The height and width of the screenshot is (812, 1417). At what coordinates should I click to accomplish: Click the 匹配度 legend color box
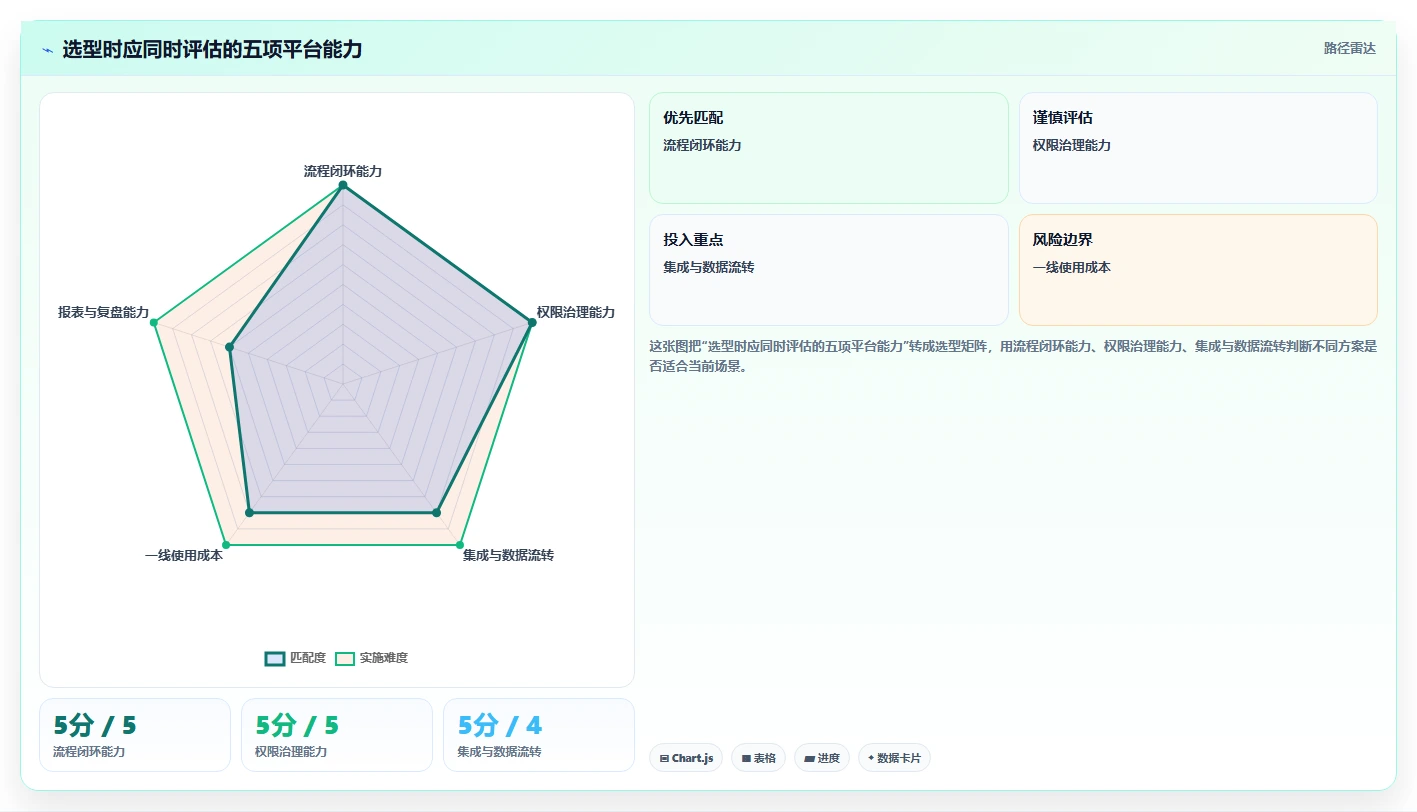(275, 658)
